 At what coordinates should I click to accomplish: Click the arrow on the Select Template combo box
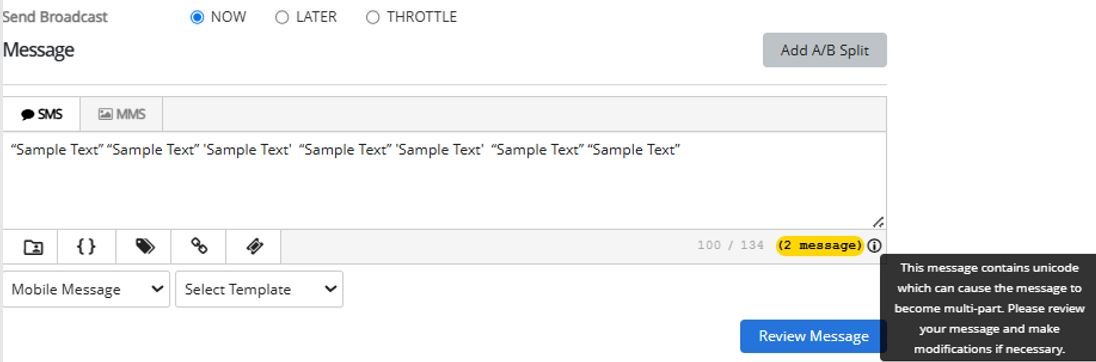(x=330, y=289)
